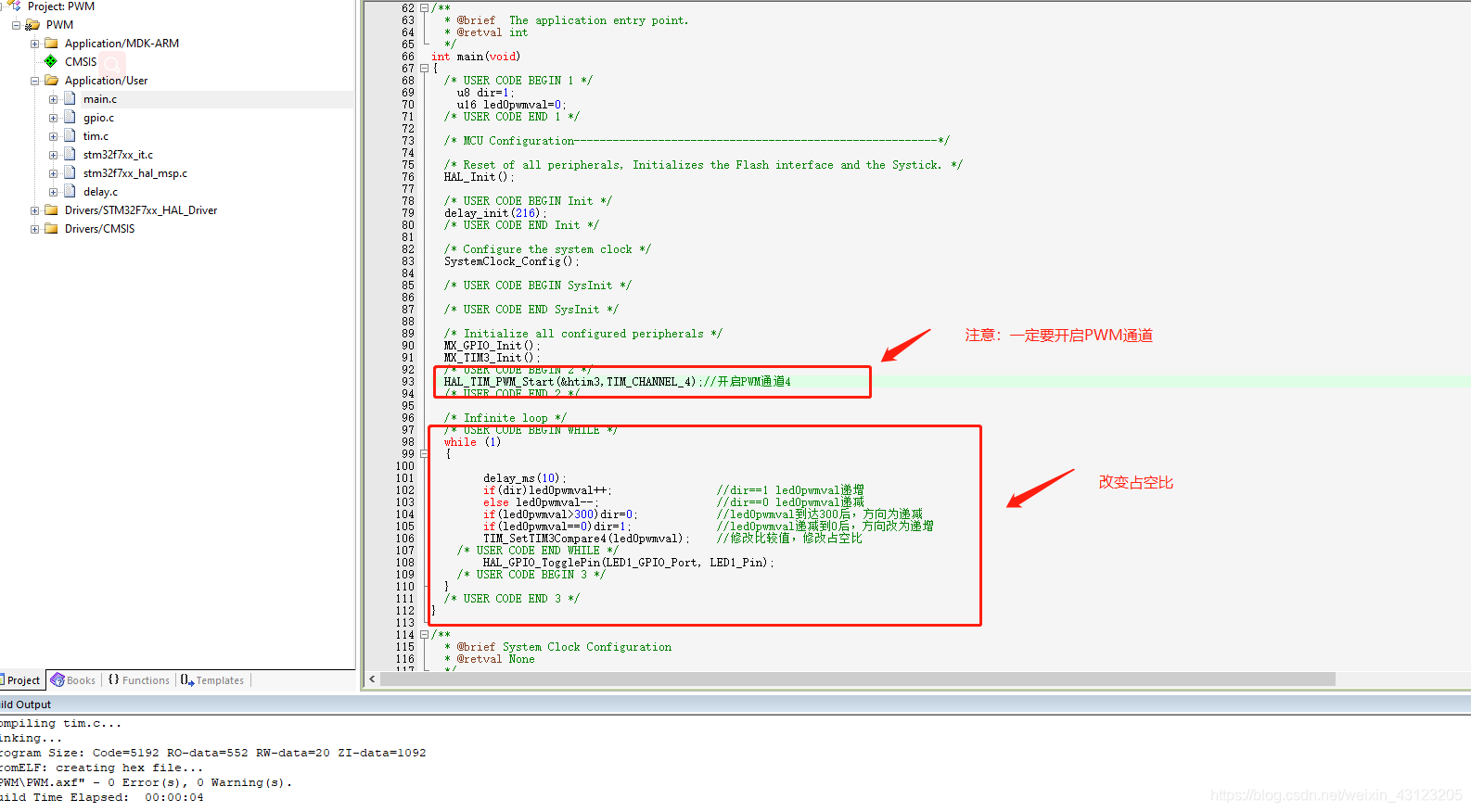Viewport: 1471px width, 812px height.
Task: Select tim.c in the project tree
Action: point(96,136)
